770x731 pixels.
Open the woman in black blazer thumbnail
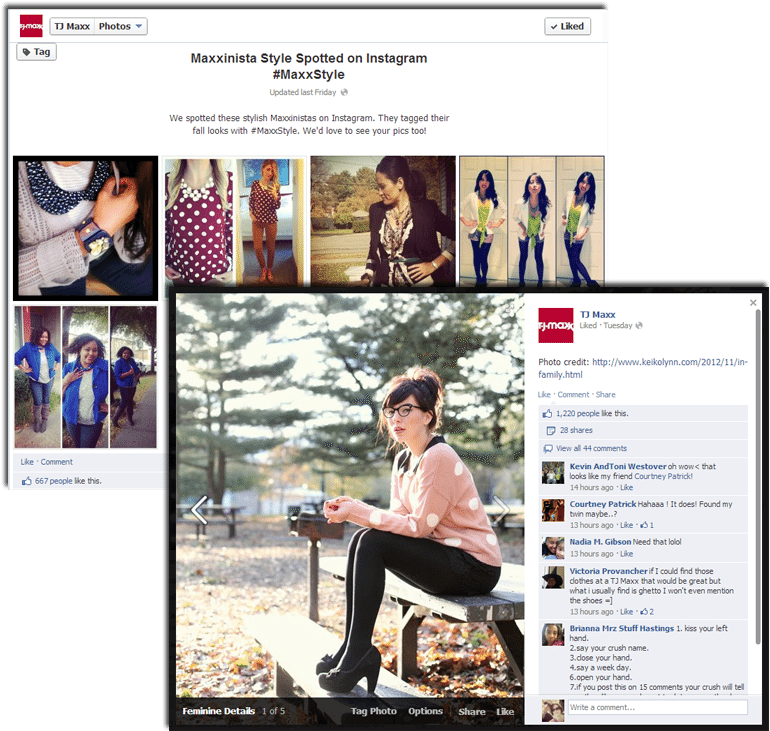point(383,221)
